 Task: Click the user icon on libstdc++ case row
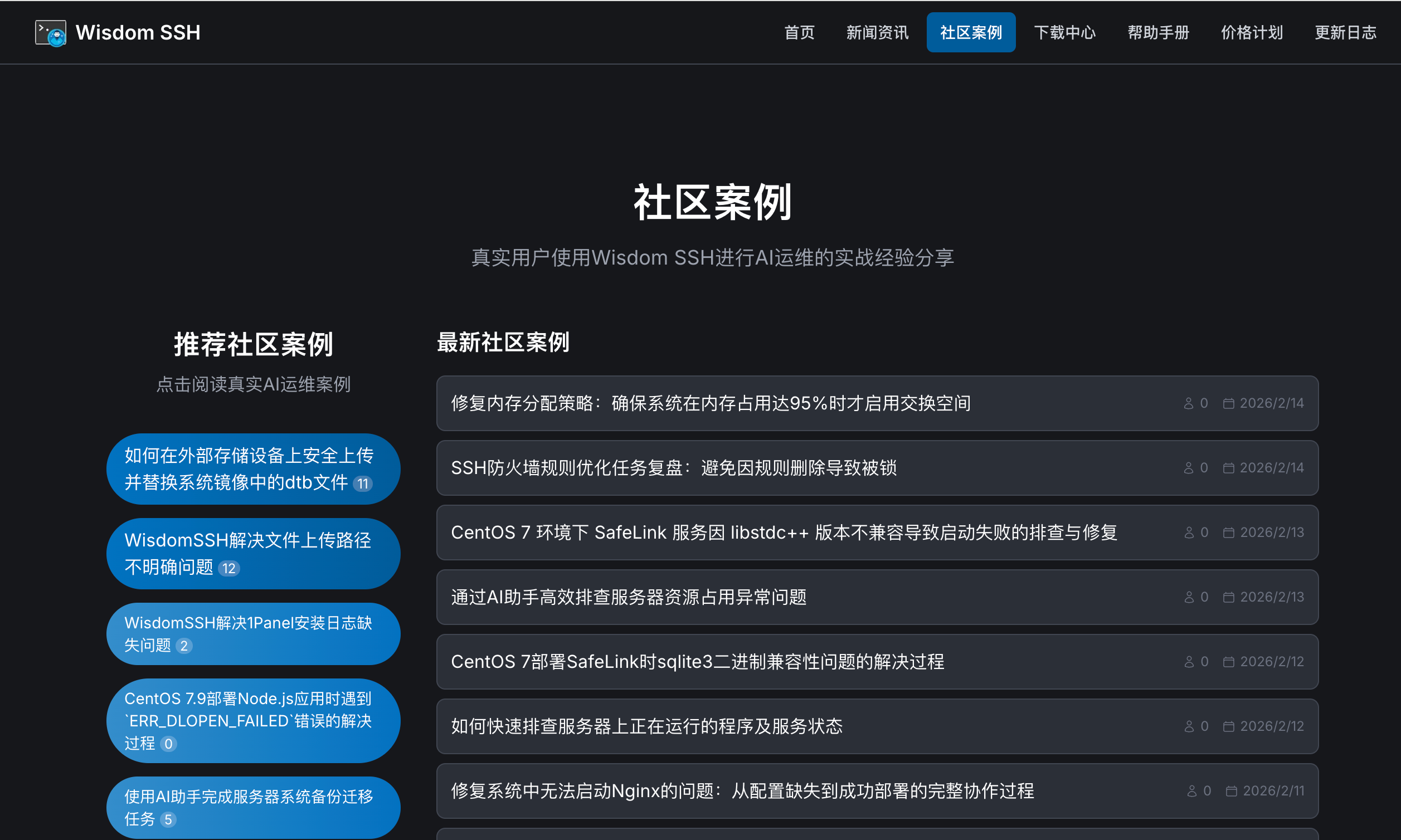pos(1189,532)
